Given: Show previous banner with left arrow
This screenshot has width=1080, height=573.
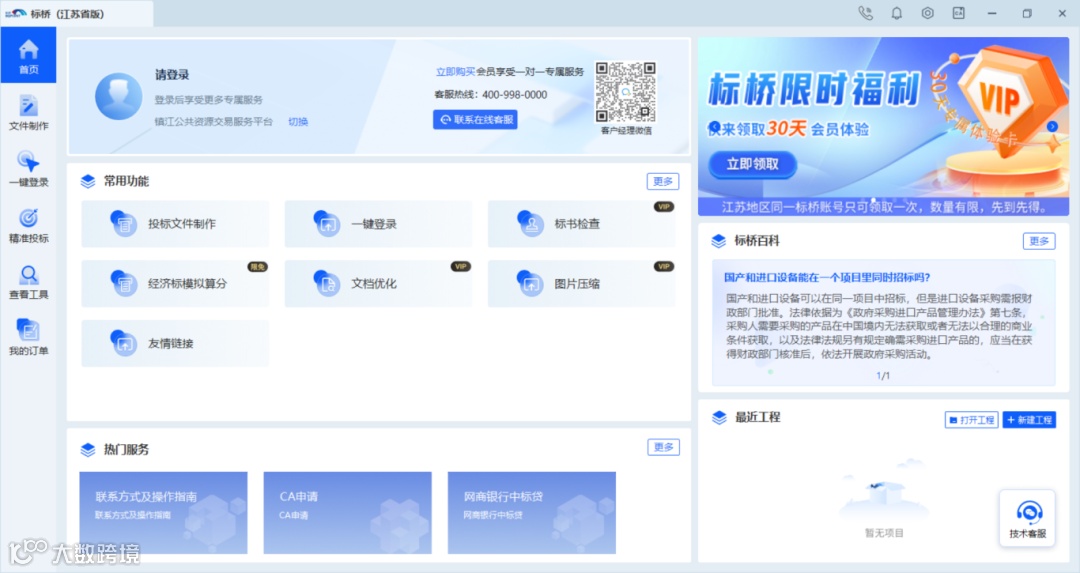Looking at the screenshot, I should point(714,127).
